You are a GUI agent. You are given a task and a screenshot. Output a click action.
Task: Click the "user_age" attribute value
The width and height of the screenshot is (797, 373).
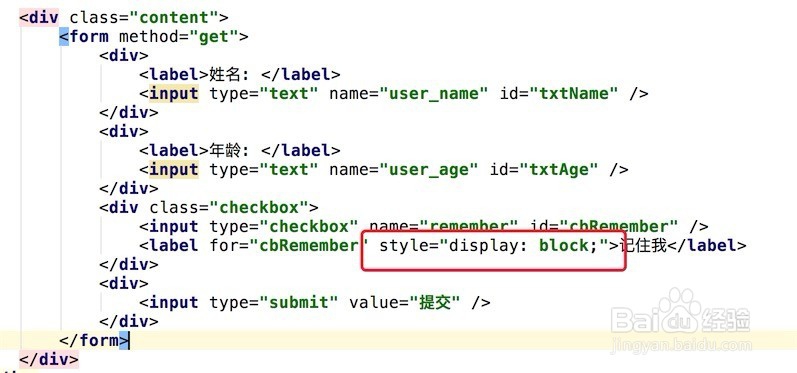(430, 170)
